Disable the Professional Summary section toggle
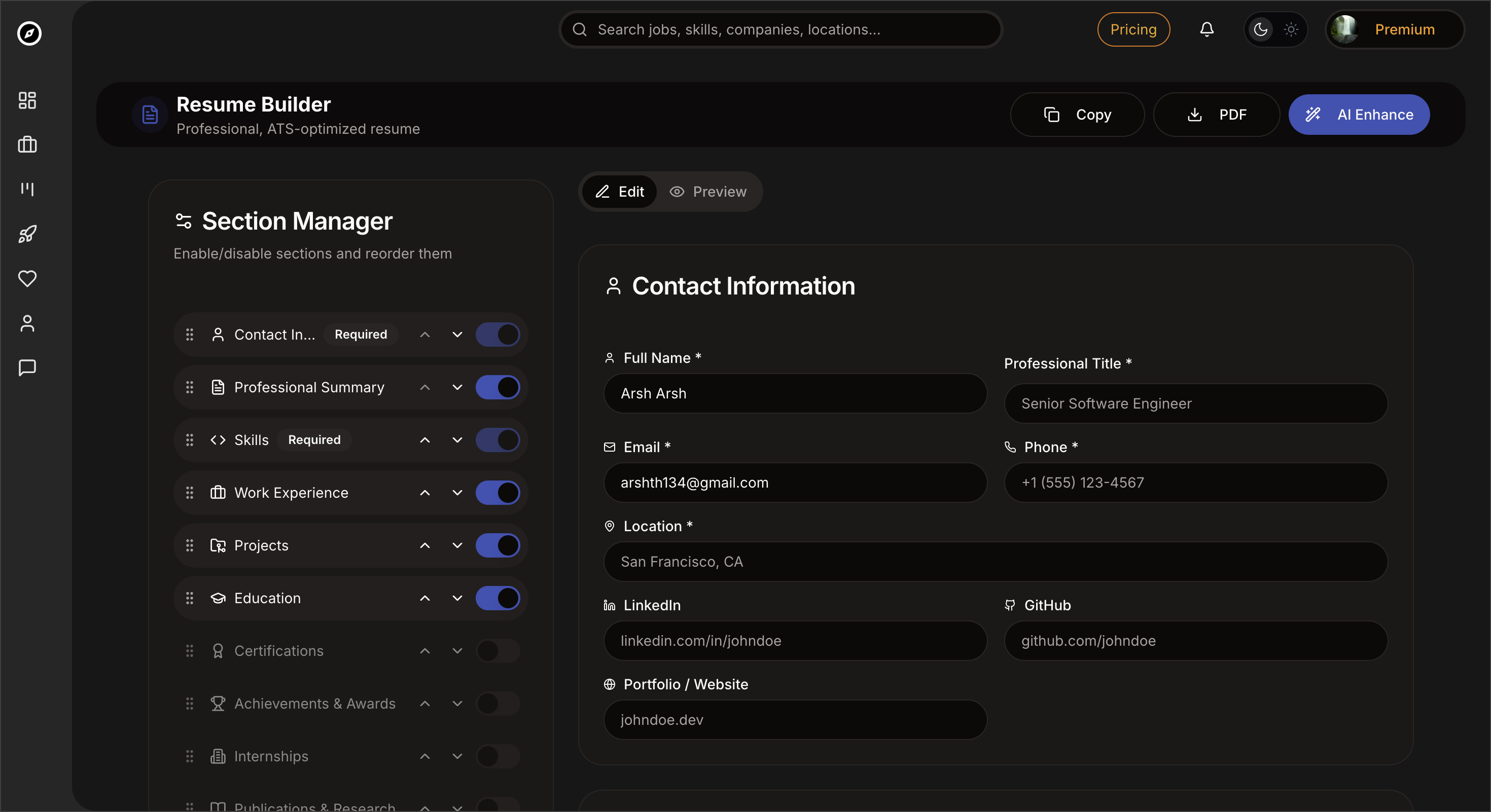The height and width of the screenshot is (812, 1491). pos(497,387)
